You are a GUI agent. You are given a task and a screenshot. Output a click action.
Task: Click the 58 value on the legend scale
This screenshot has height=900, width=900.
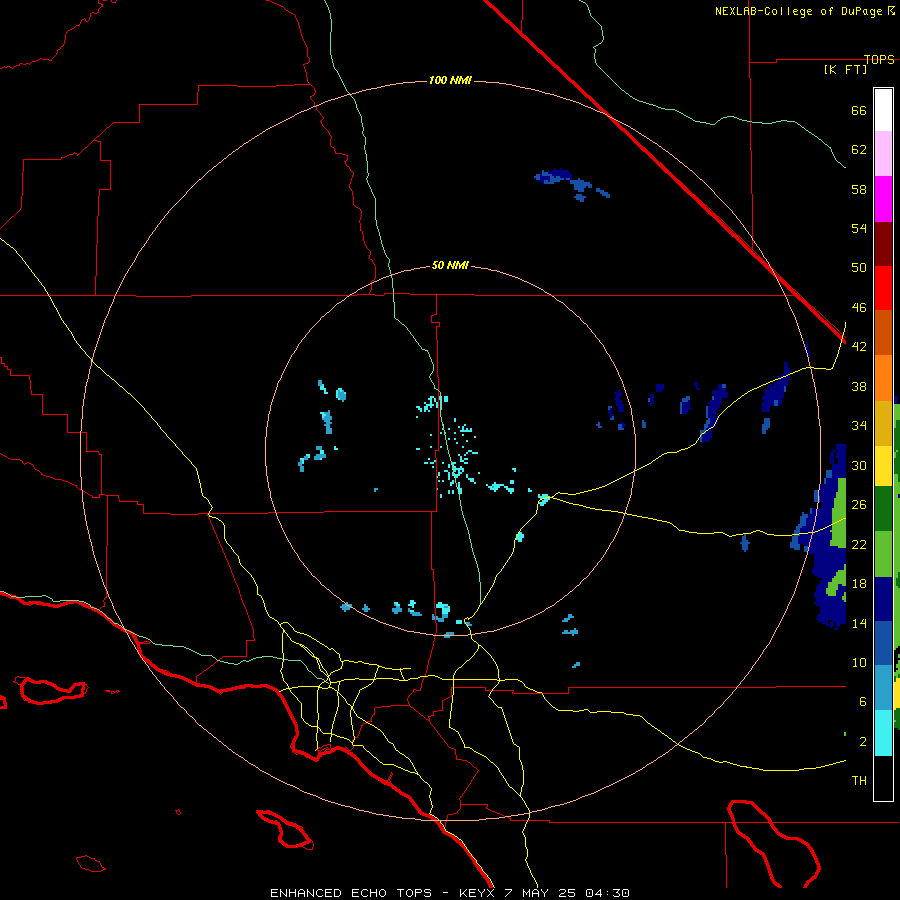(859, 189)
